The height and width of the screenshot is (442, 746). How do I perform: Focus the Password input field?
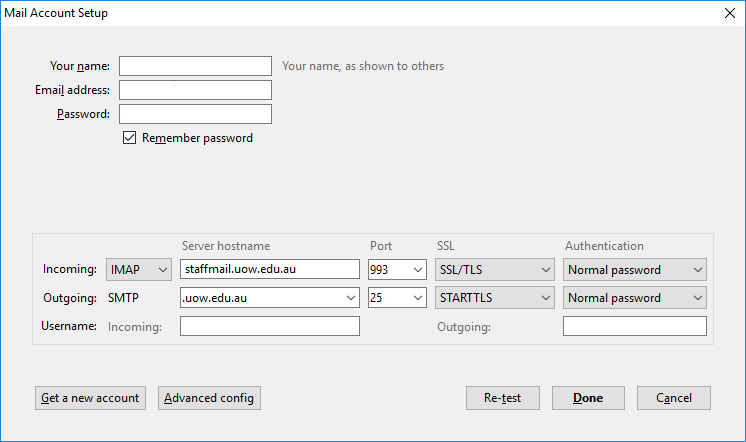point(196,114)
